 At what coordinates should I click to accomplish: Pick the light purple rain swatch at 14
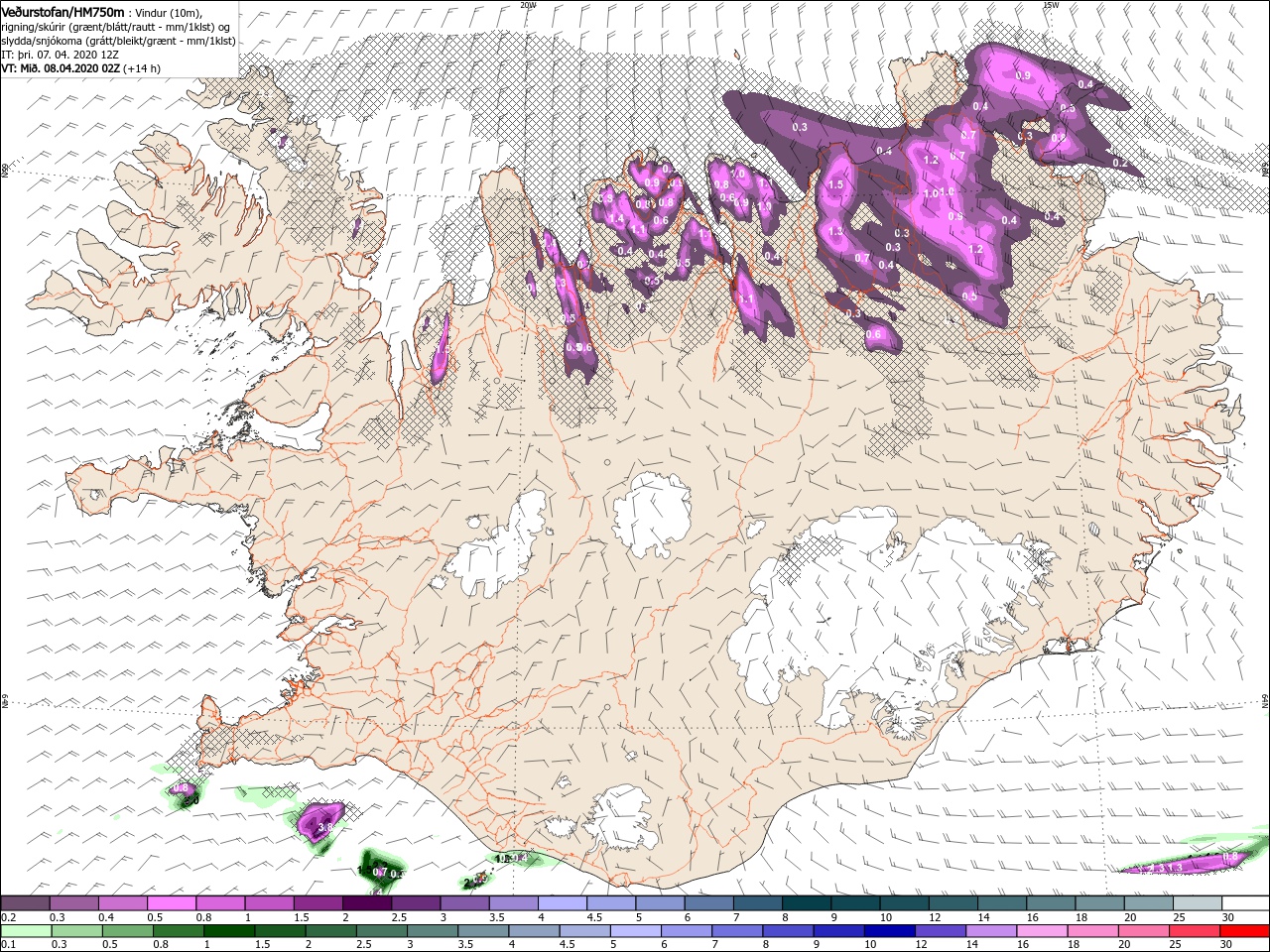[989, 931]
